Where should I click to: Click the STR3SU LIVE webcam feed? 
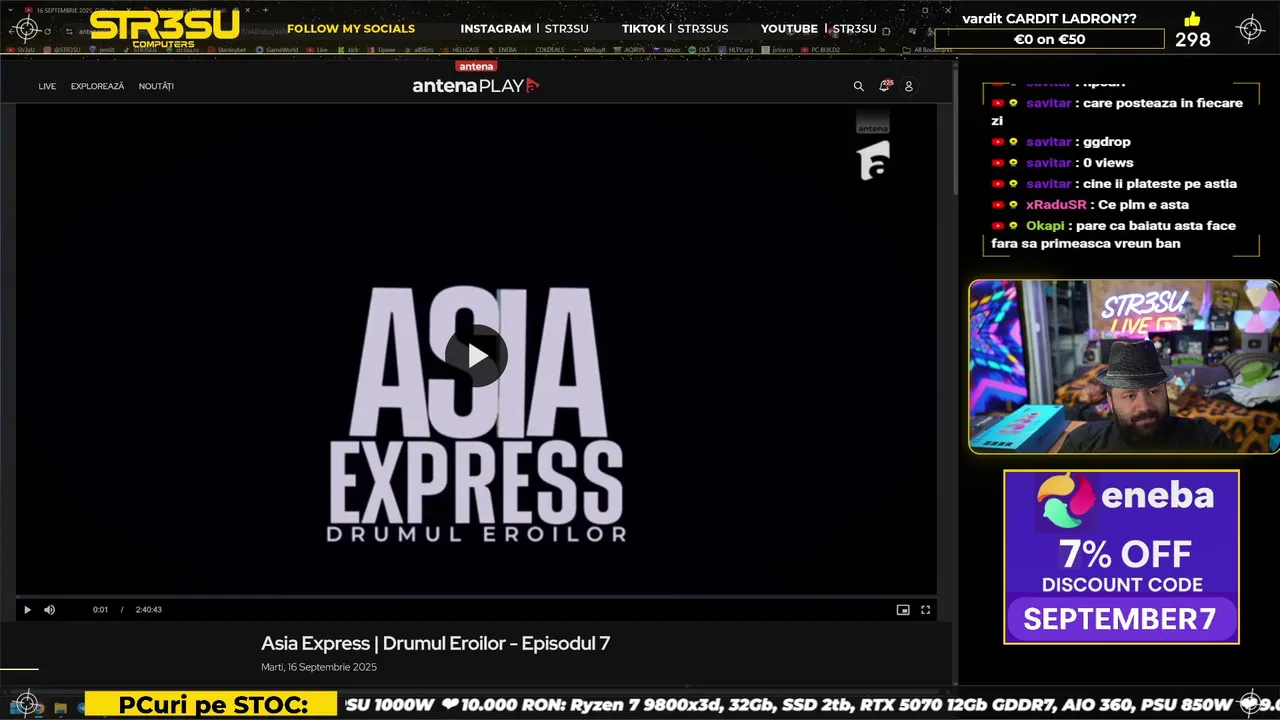click(1123, 366)
